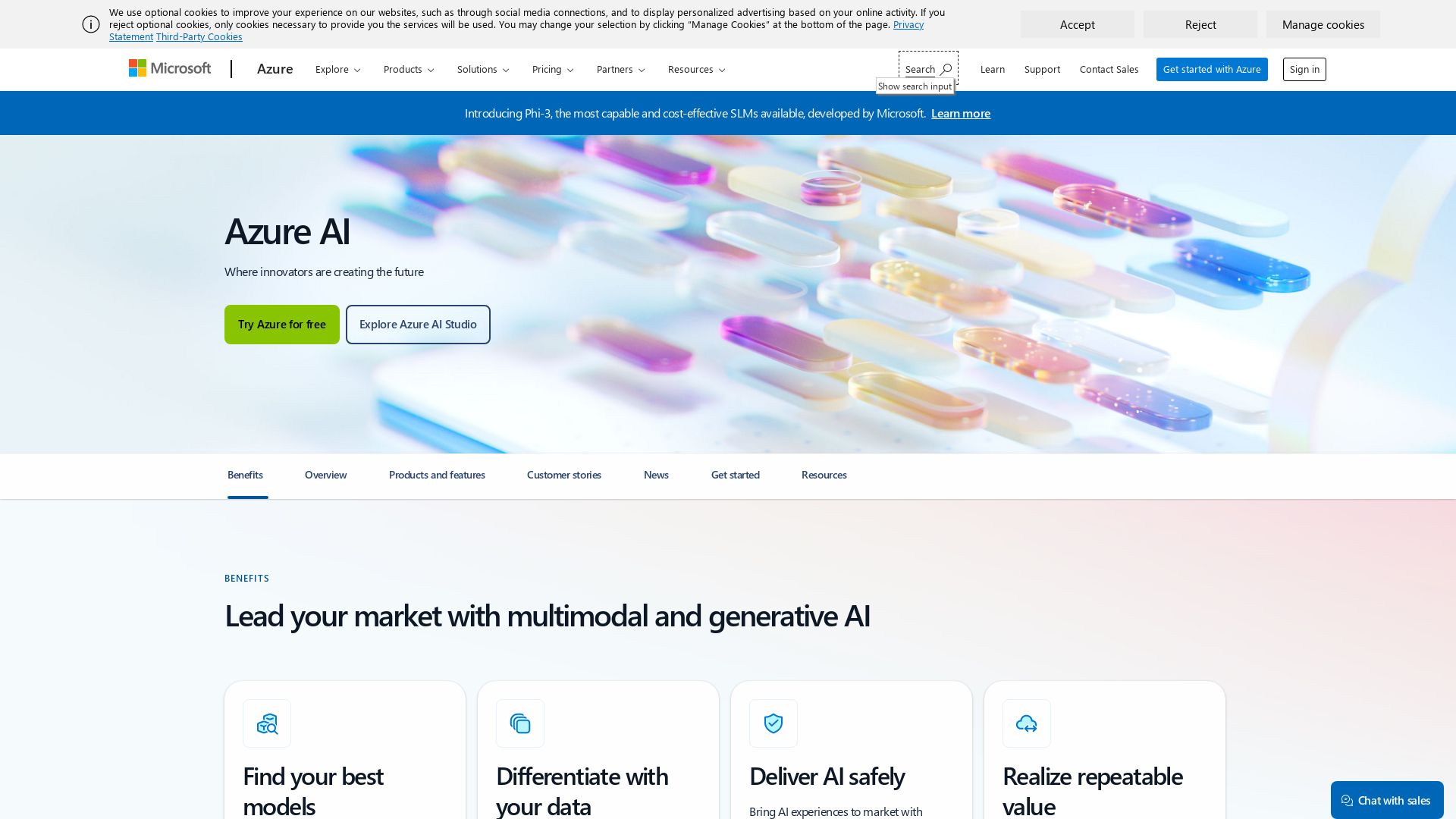This screenshot has height=819, width=1456.
Task: Click 'Get started with Azure'
Action: click(1211, 69)
